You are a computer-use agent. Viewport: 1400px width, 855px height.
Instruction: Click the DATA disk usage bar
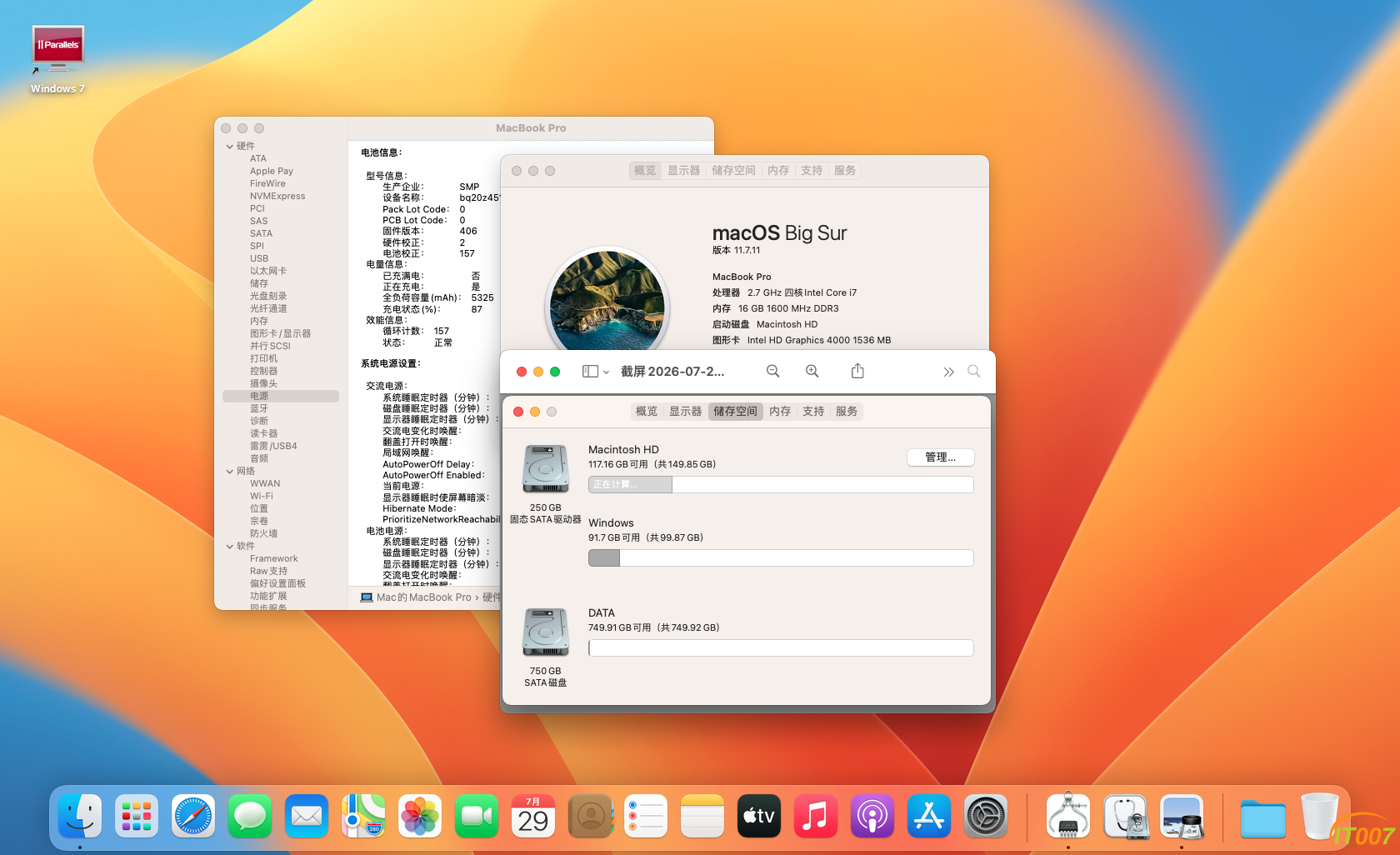click(781, 648)
